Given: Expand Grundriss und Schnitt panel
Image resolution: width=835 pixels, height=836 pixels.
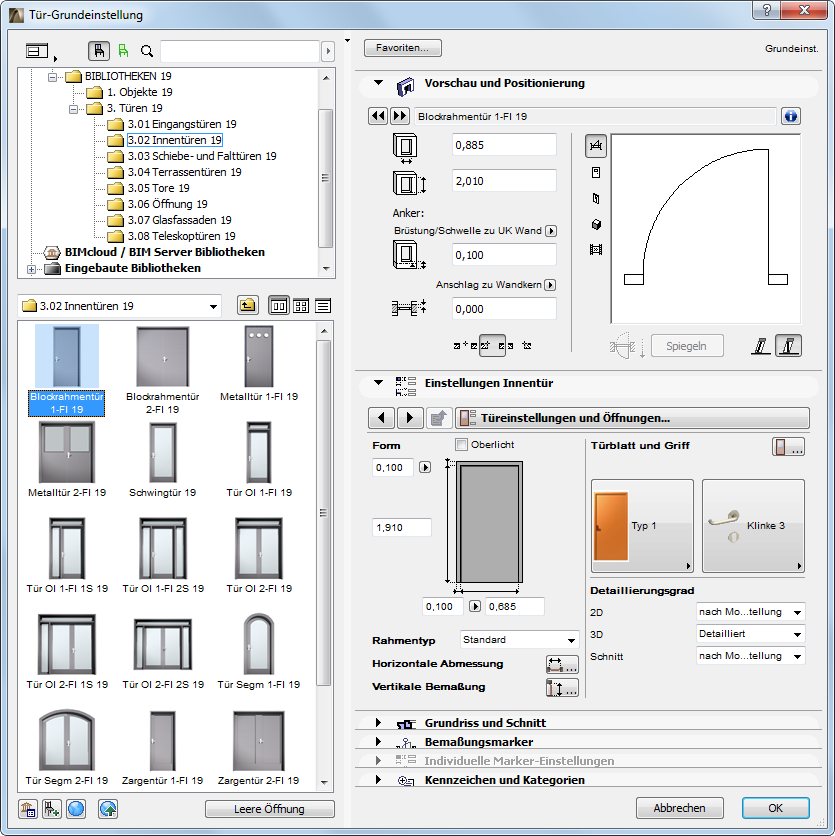Looking at the screenshot, I should [378, 722].
